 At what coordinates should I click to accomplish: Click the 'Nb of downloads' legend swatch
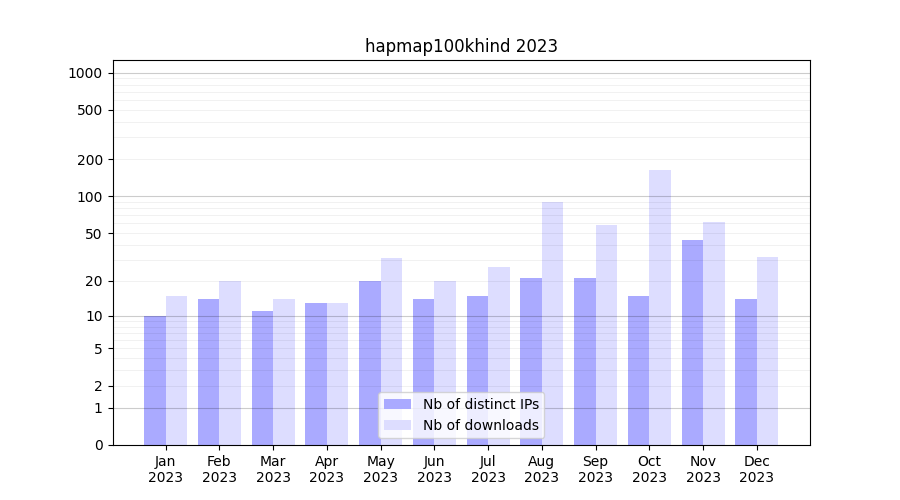point(397,425)
